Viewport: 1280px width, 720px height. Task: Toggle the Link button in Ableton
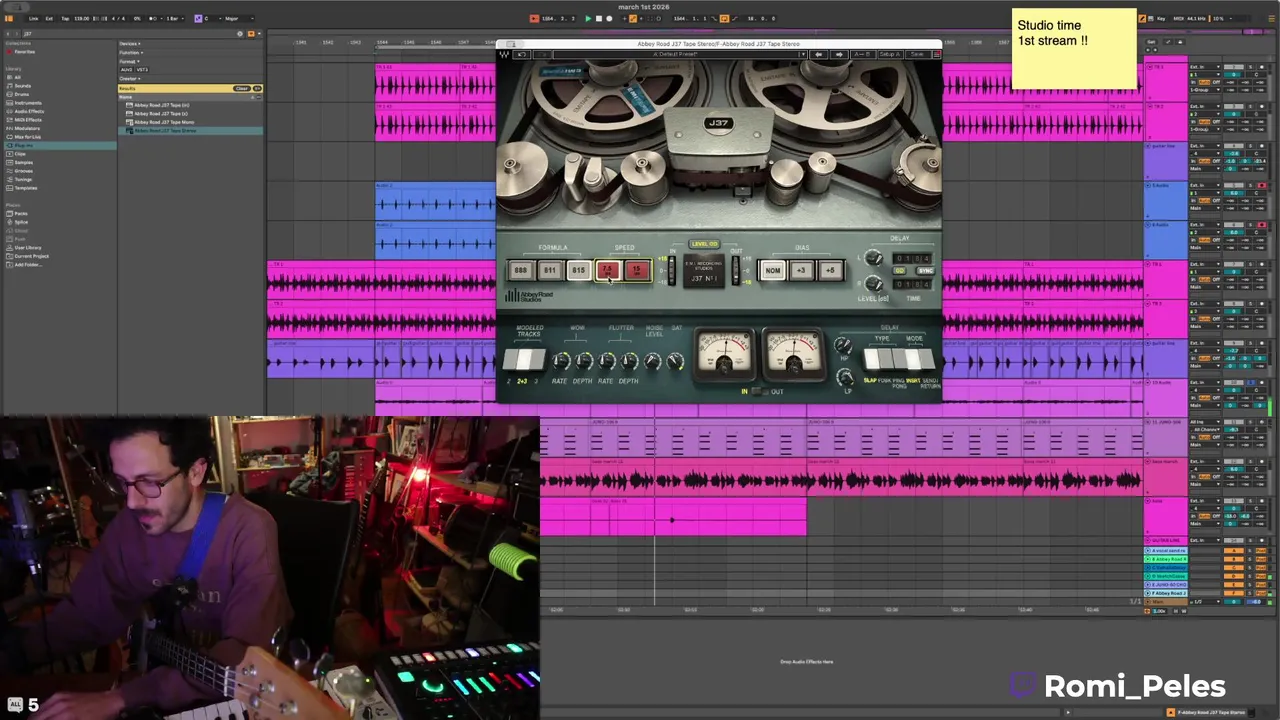34,18
